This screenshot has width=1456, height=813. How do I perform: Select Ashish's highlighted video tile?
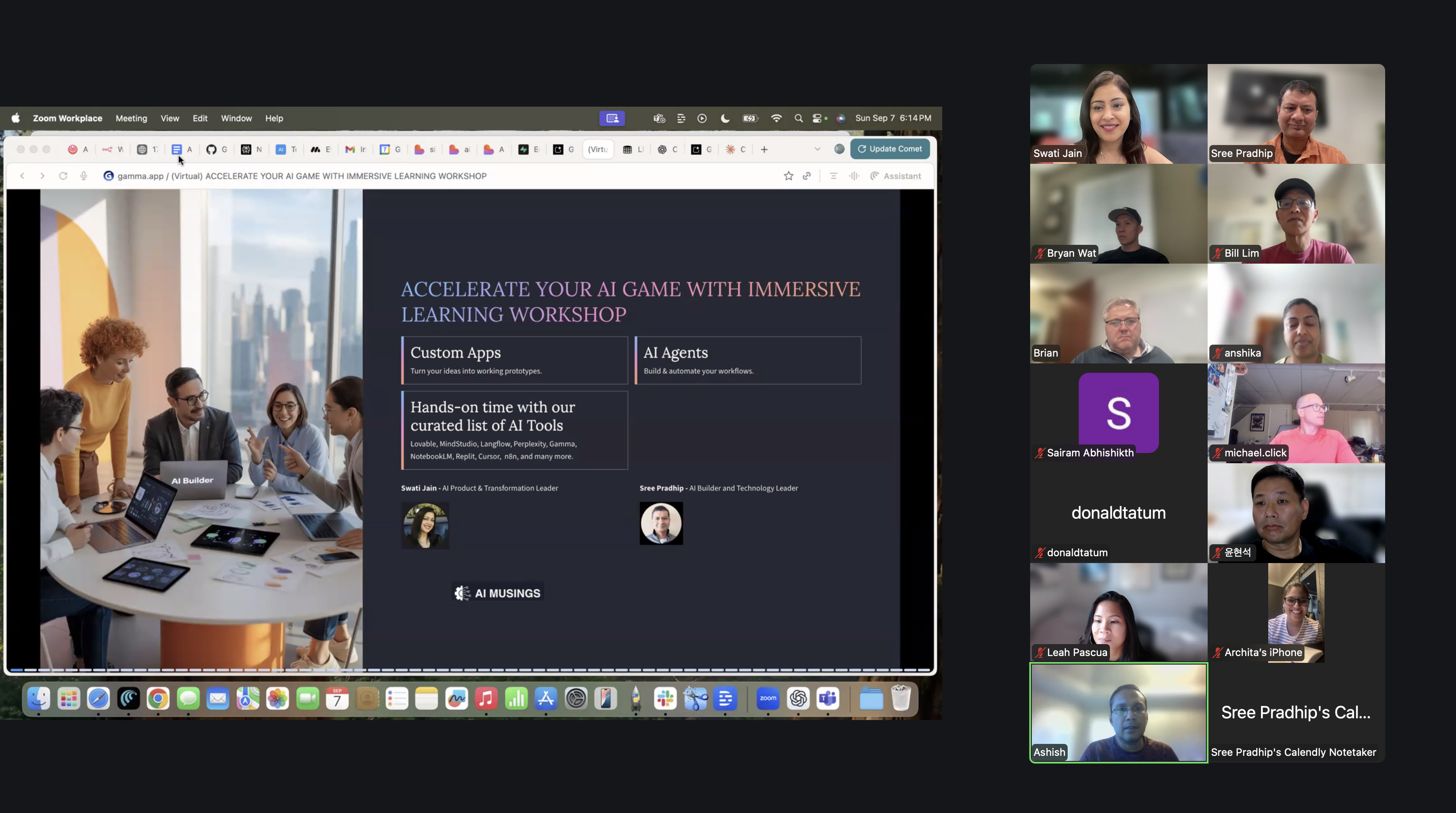pyautogui.click(x=1118, y=712)
